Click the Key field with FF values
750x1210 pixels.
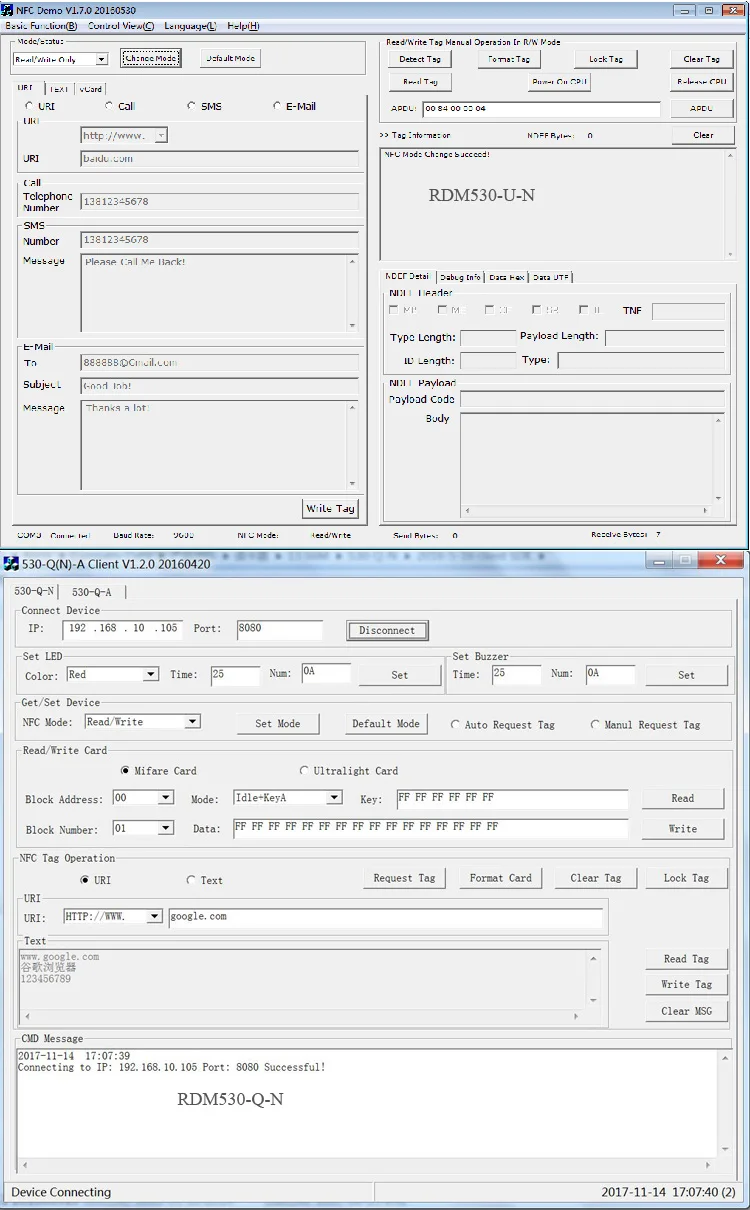[512, 798]
